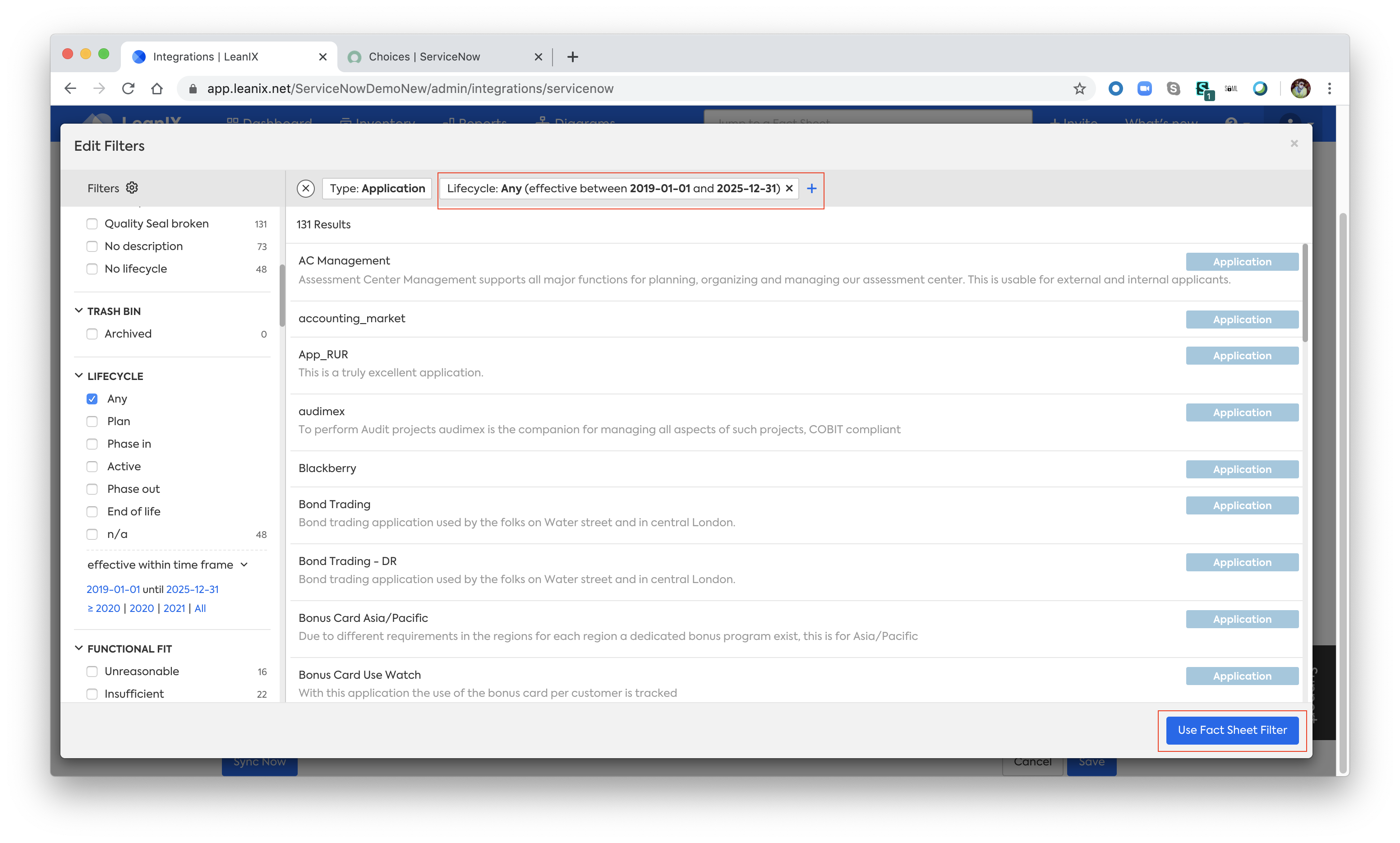This screenshot has height=843, width=1400.
Task: Close the Choices ServiceNow tab
Action: [539, 57]
